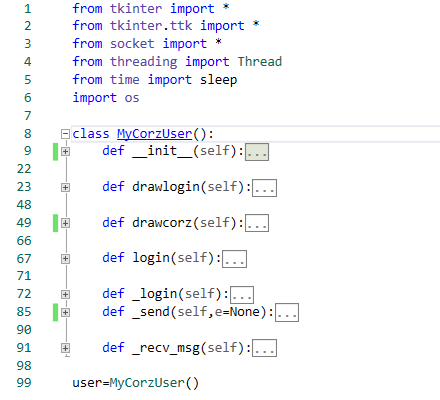The width and height of the screenshot is (440, 400).
Task: Open collapsed ellipsis box after __init__
Action: pyautogui.click(x=257, y=152)
